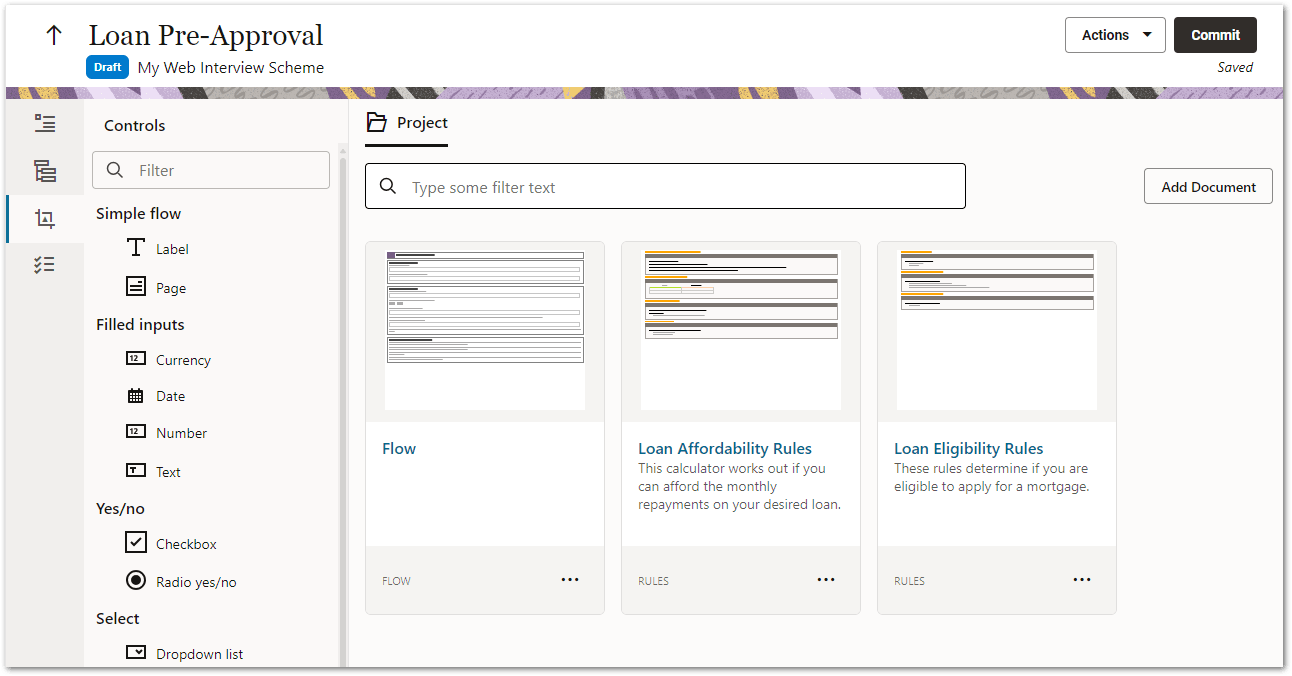Click the Add Document button
The image size is (1292, 676).
[x=1207, y=186]
